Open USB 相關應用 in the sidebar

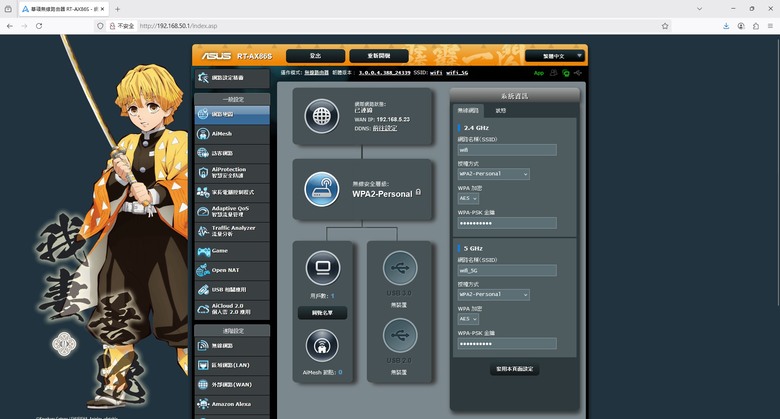pos(232,289)
